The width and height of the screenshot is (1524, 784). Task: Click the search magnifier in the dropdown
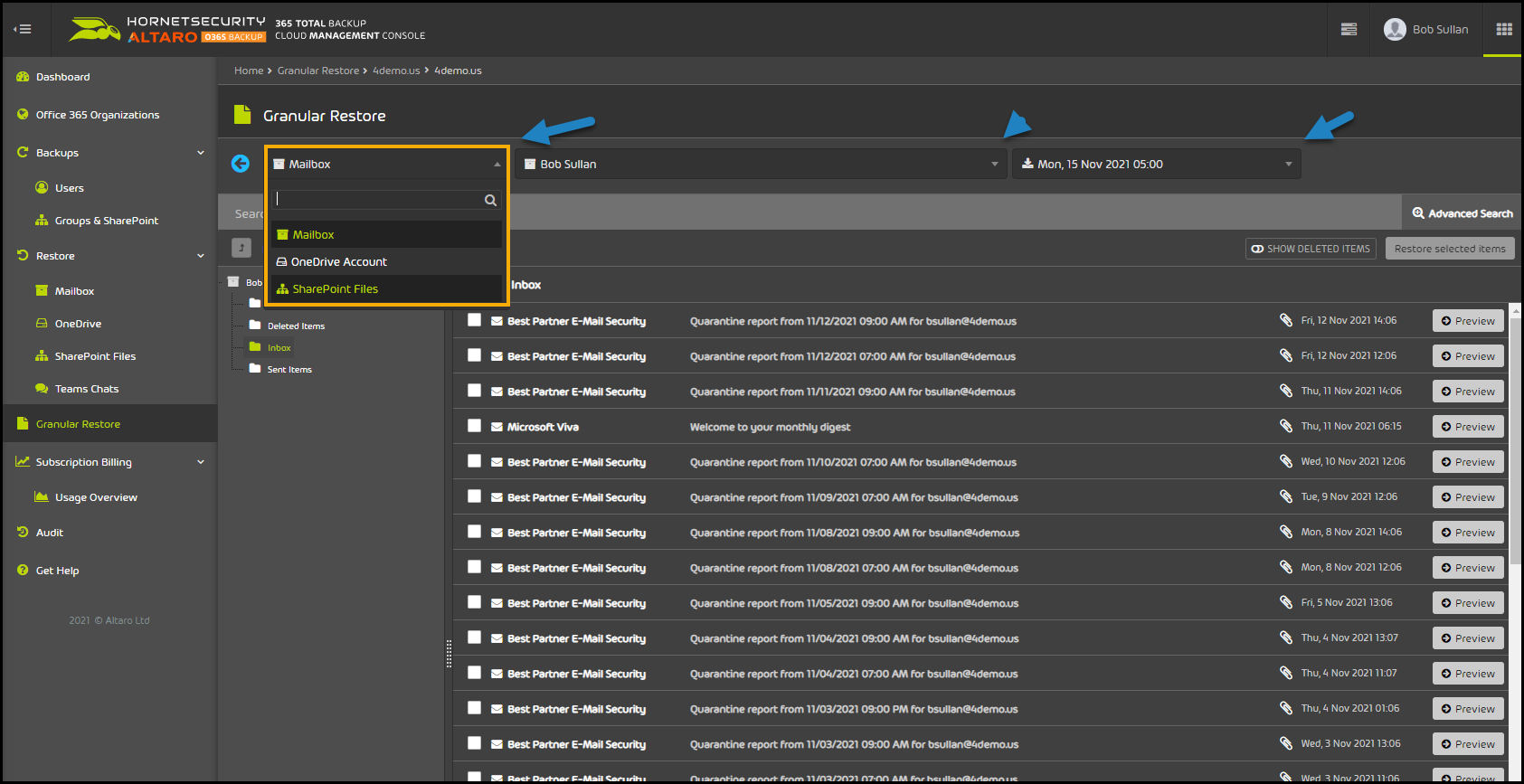click(490, 200)
